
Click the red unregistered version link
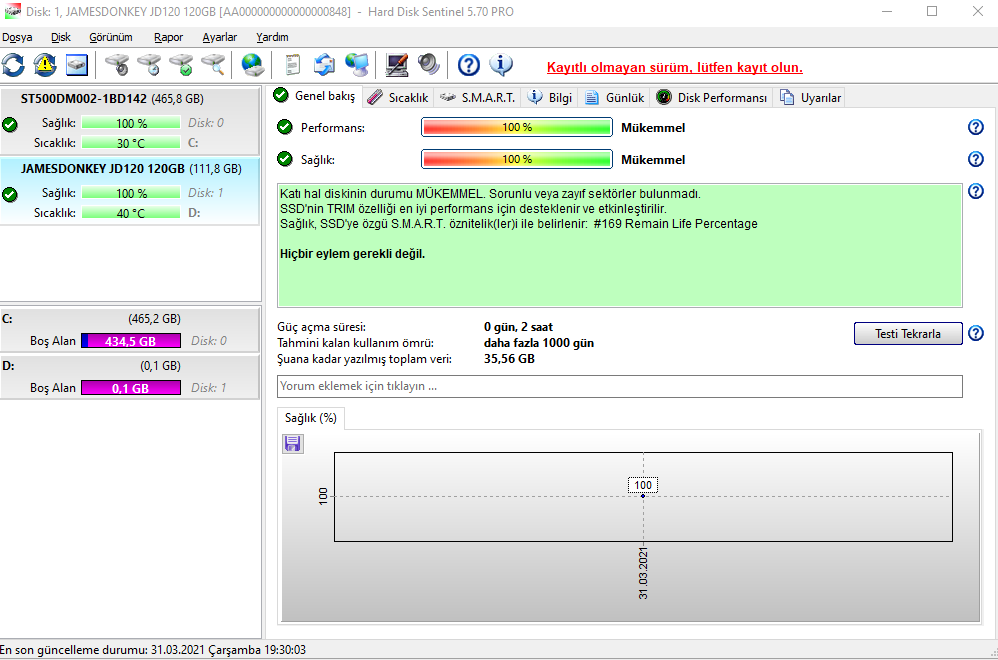click(x=675, y=67)
